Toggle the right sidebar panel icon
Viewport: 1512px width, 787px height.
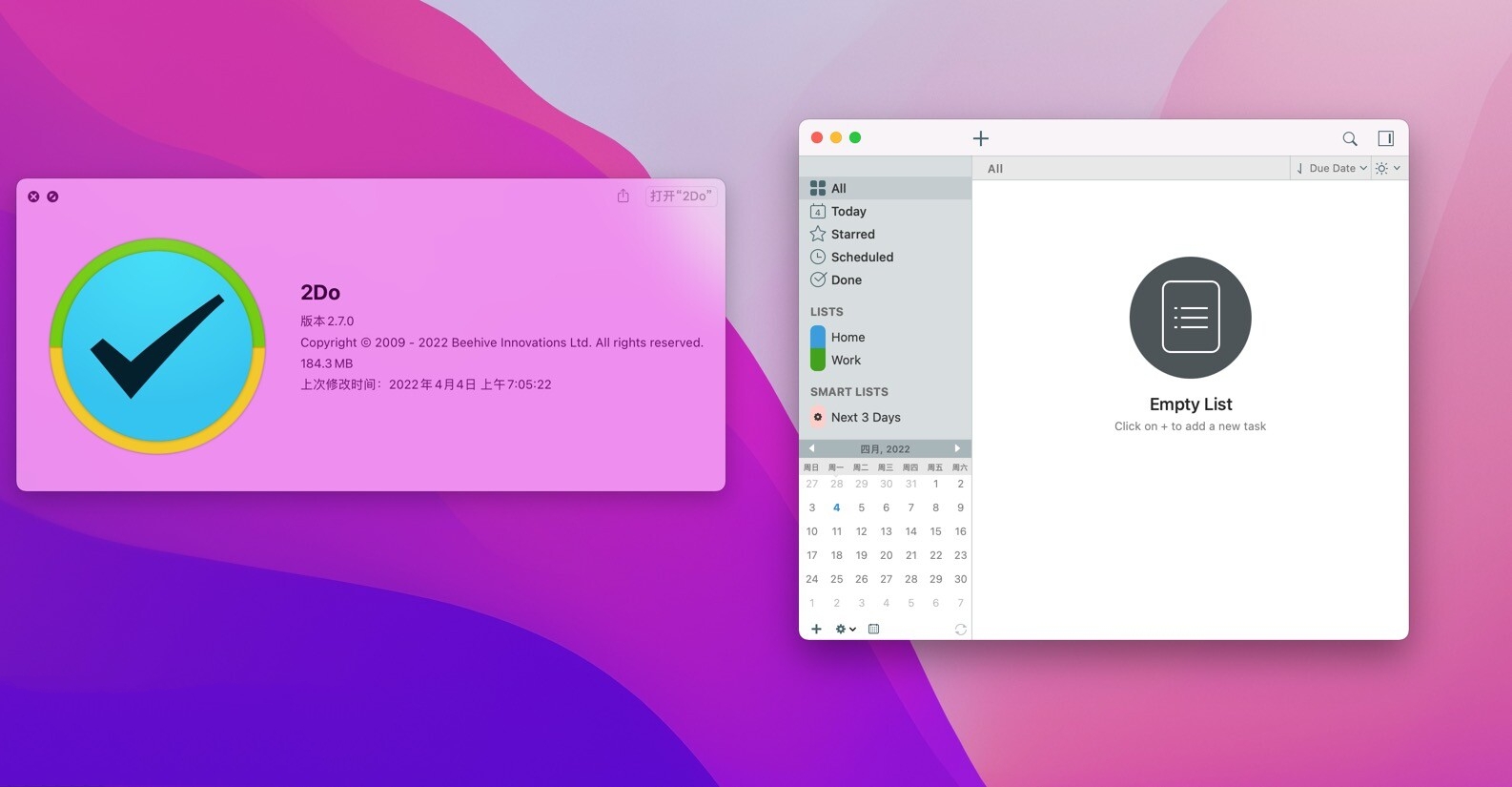[1386, 138]
